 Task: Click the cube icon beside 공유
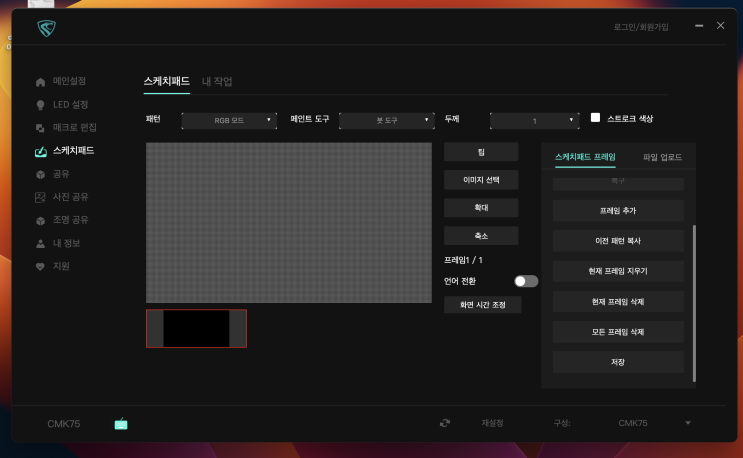coord(40,174)
